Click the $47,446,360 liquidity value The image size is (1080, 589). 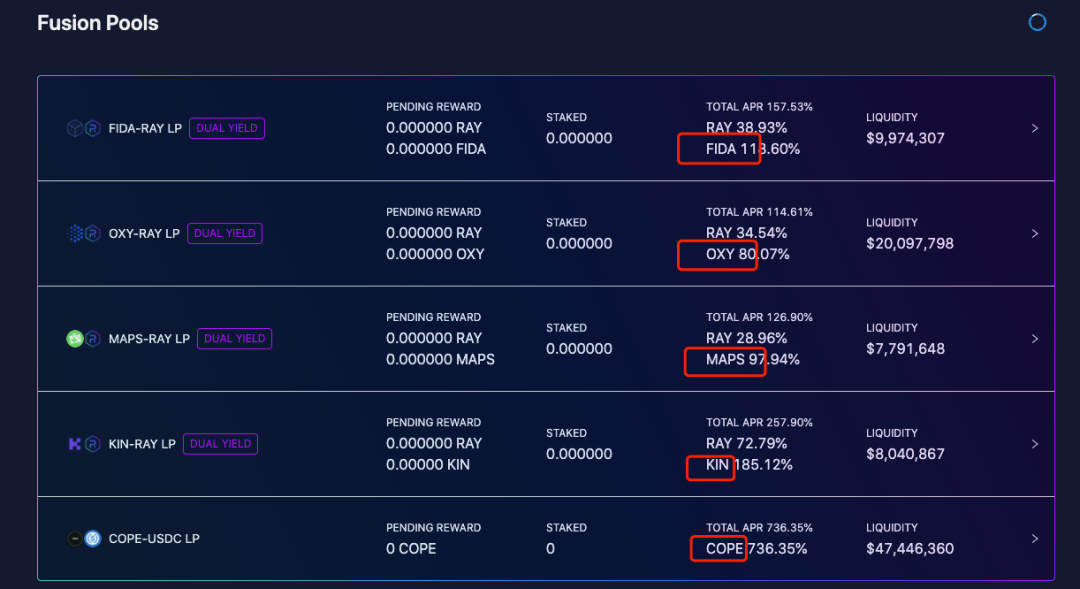click(910, 549)
